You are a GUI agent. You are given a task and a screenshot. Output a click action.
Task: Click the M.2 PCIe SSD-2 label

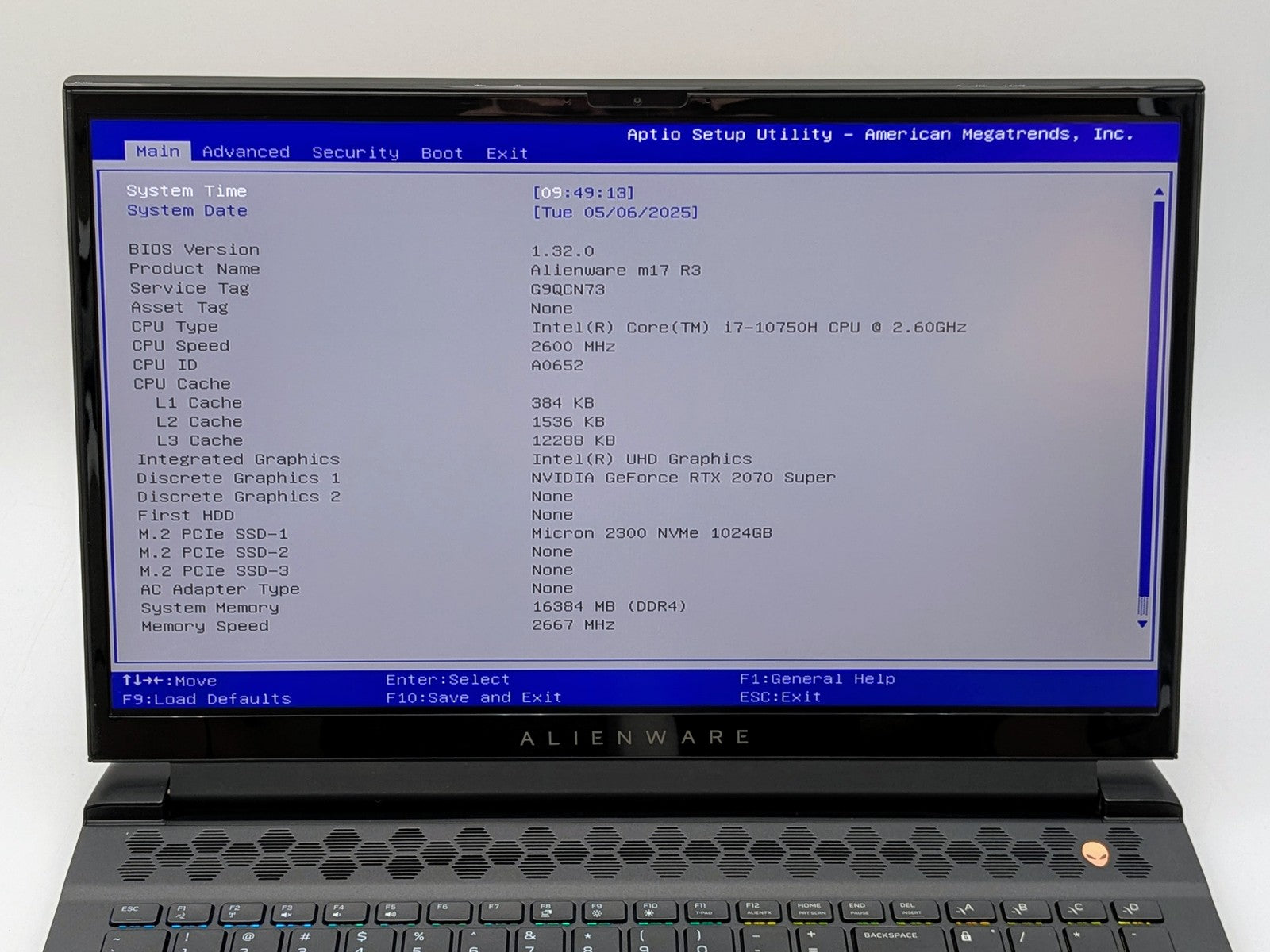point(214,552)
